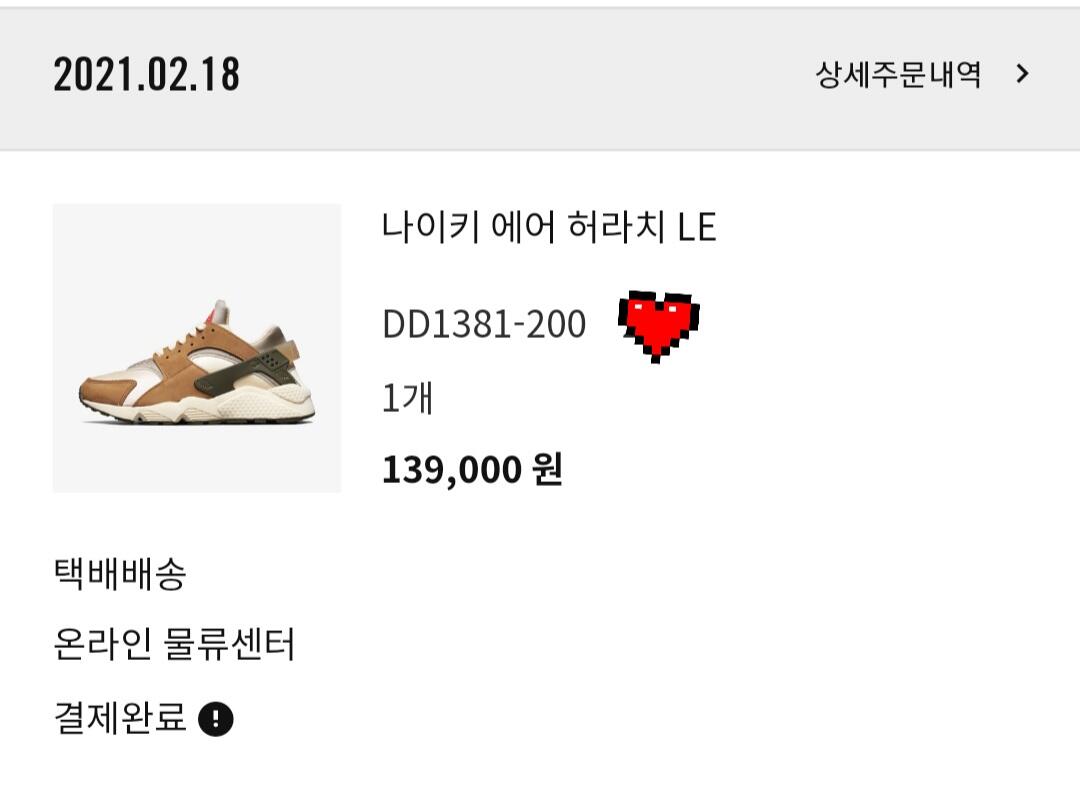Click the quantity text 1개

(x=407, y=397)
